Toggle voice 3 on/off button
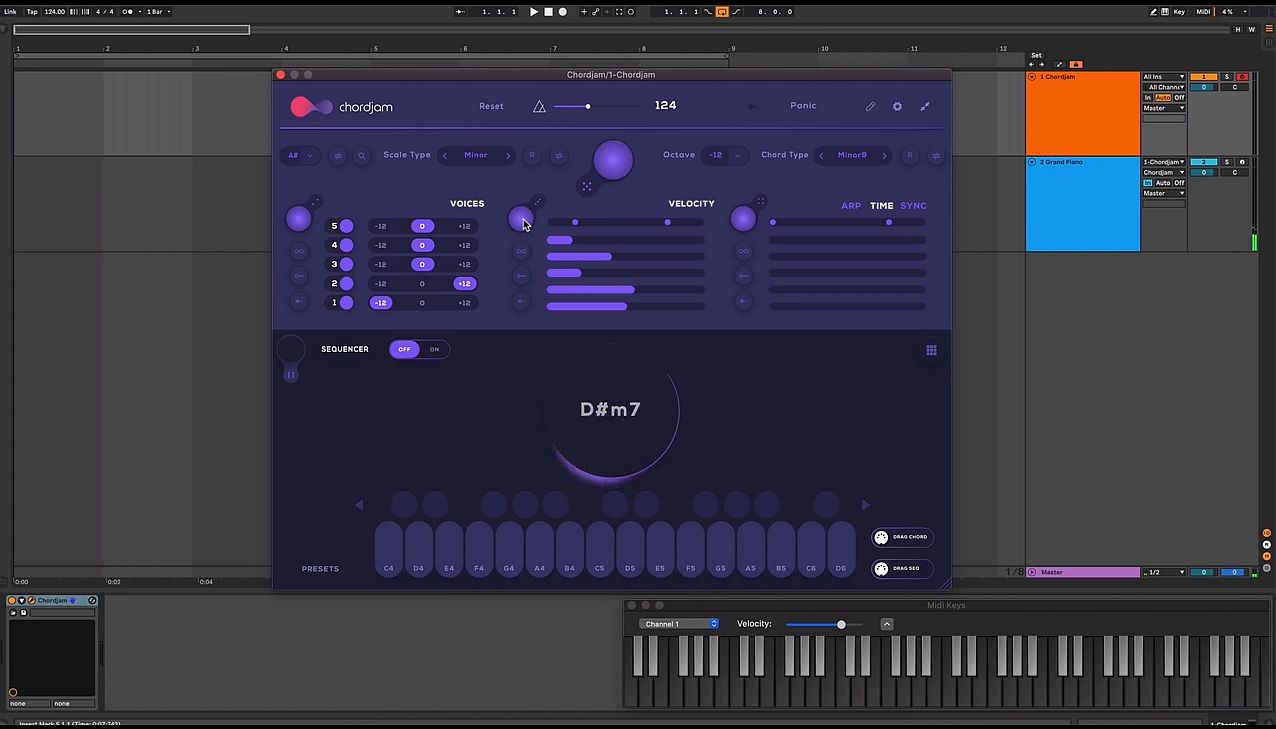Image resolution: width=1276 pixels, height=729 pixels. click(346, 264)
